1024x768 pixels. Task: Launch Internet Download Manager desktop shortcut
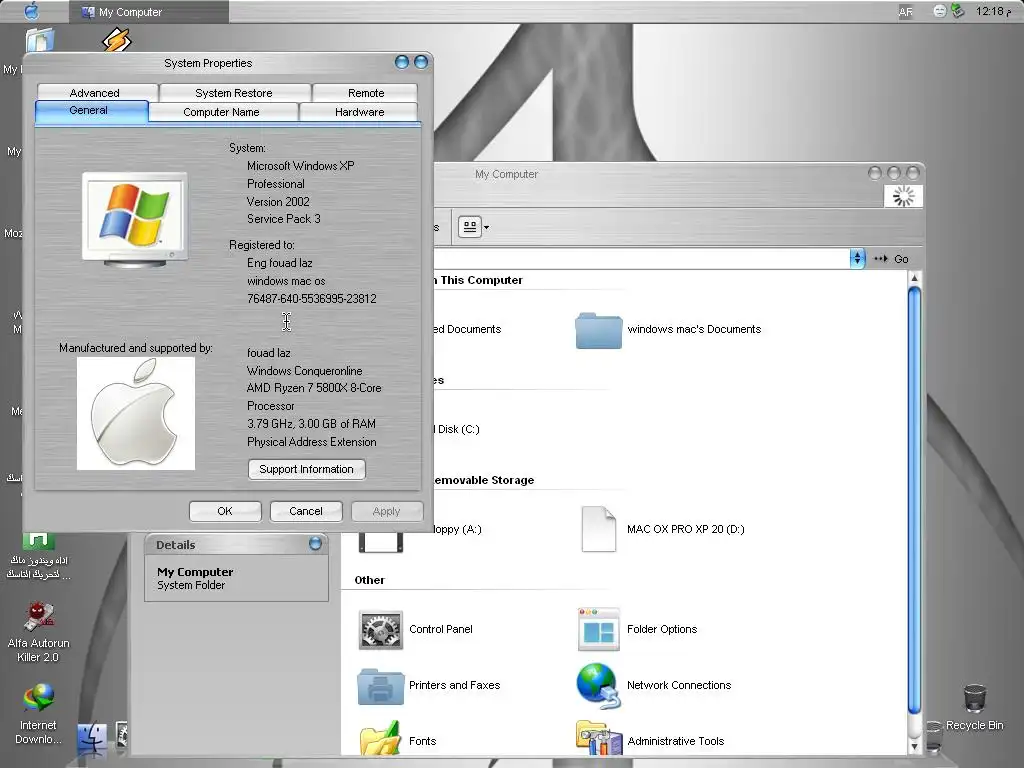[39, 699]
